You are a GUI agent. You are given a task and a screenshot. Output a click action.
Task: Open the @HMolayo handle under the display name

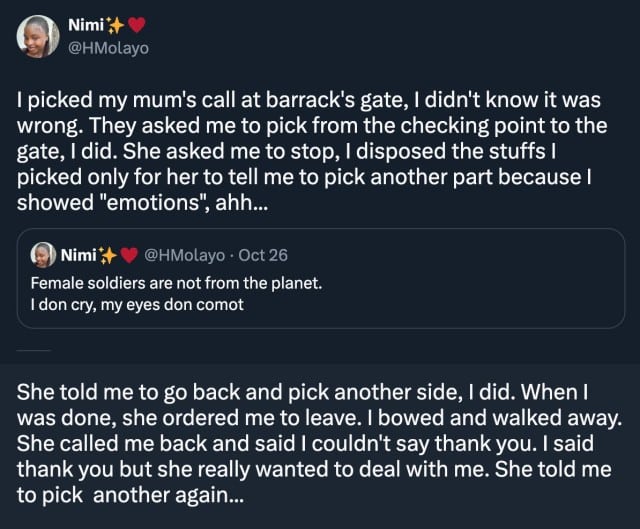(107, 47)
